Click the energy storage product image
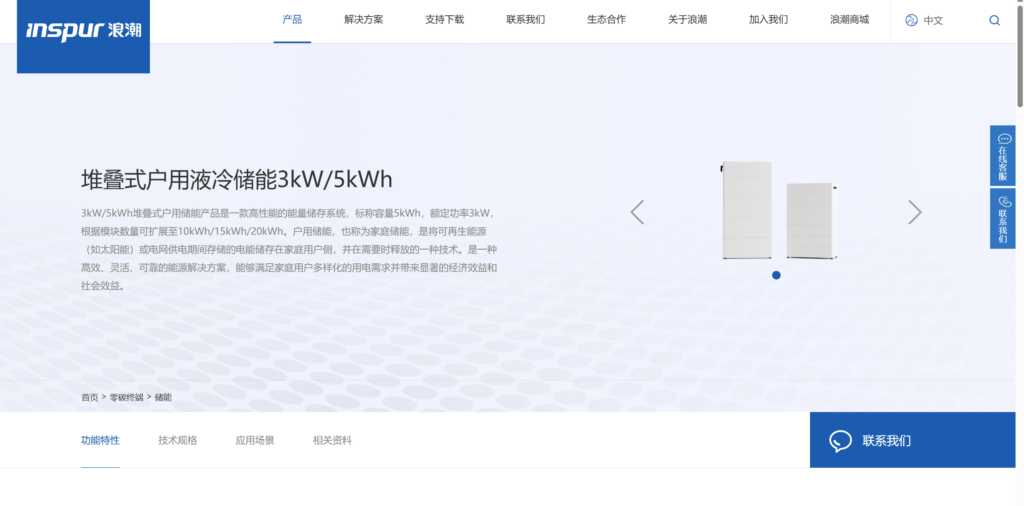The image size is (1024, 506). click(x=780, y=210)
